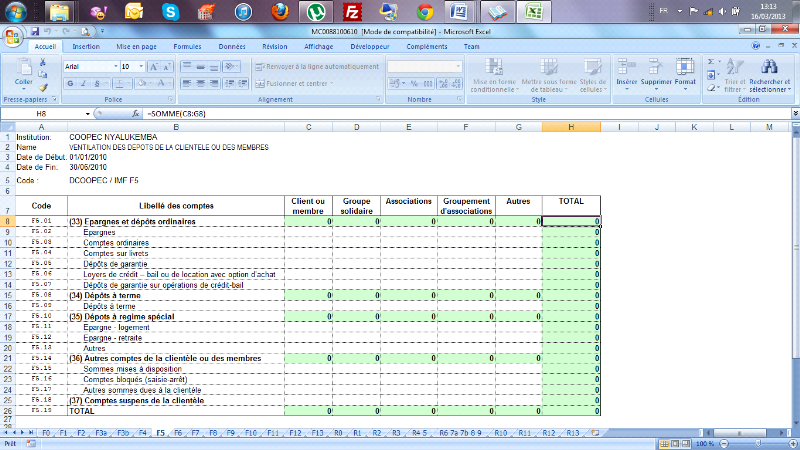The width and height of the screenshot is (800, 450).
Task: Toggle italic formatting
Action: click(x=83, y=83)
